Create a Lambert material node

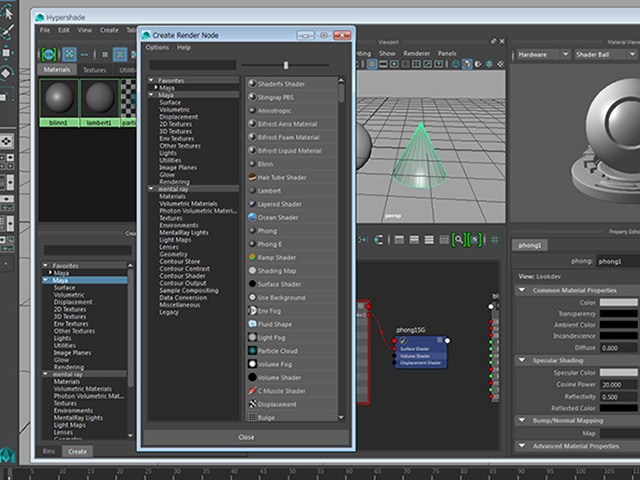pyautogui.click(x=291, y=191)
